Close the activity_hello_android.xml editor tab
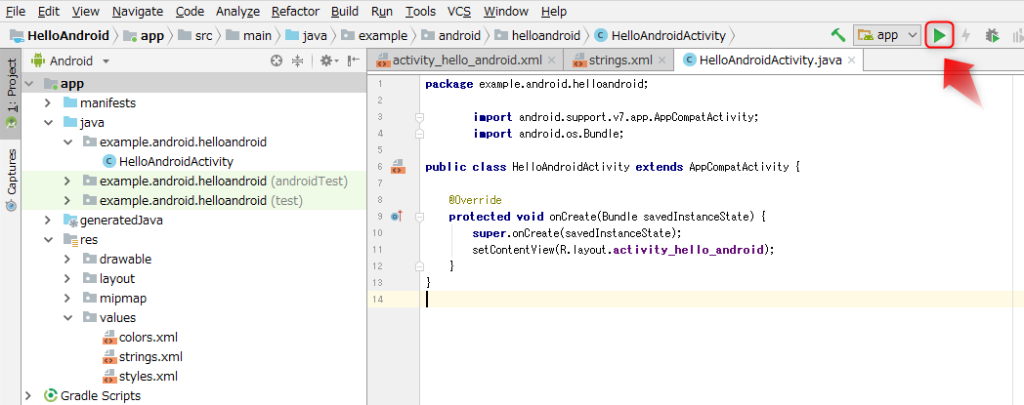The width and height of the screenshot is (1024, 405). (x=551, y=61)
